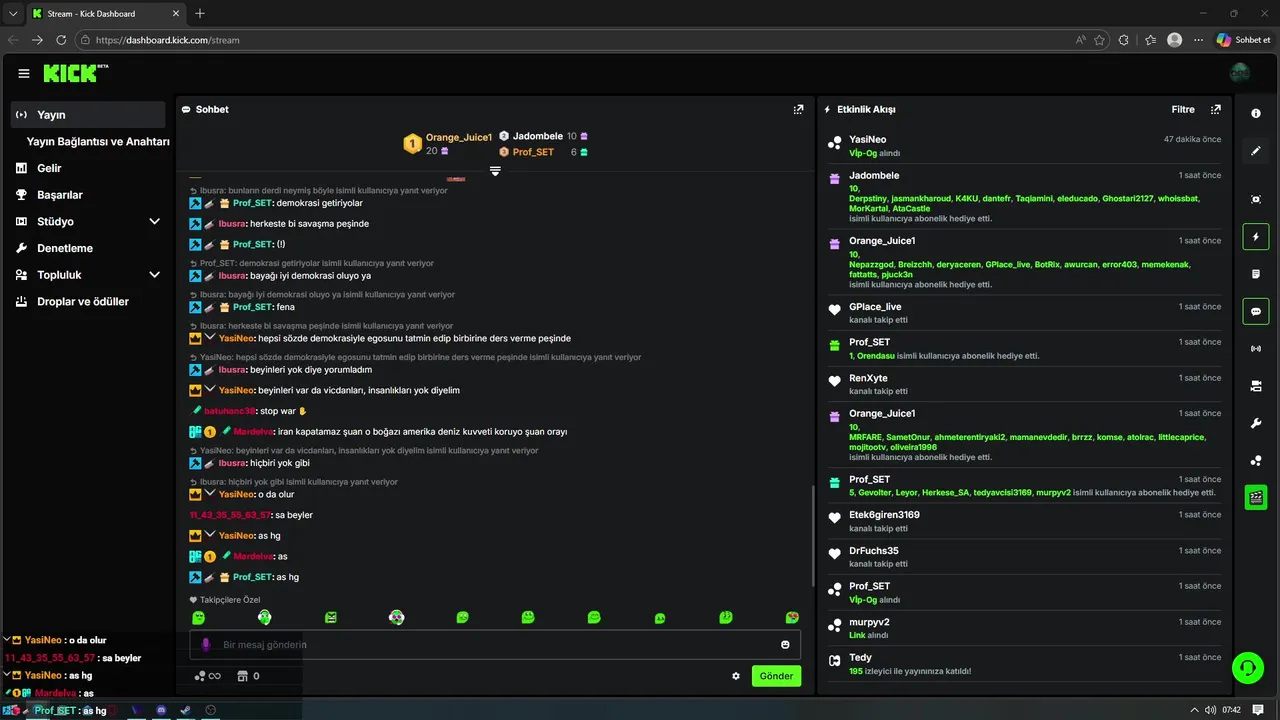Open the tab list dropdown at top-left
Screen dimensions: 1280x720
[13, 13]
